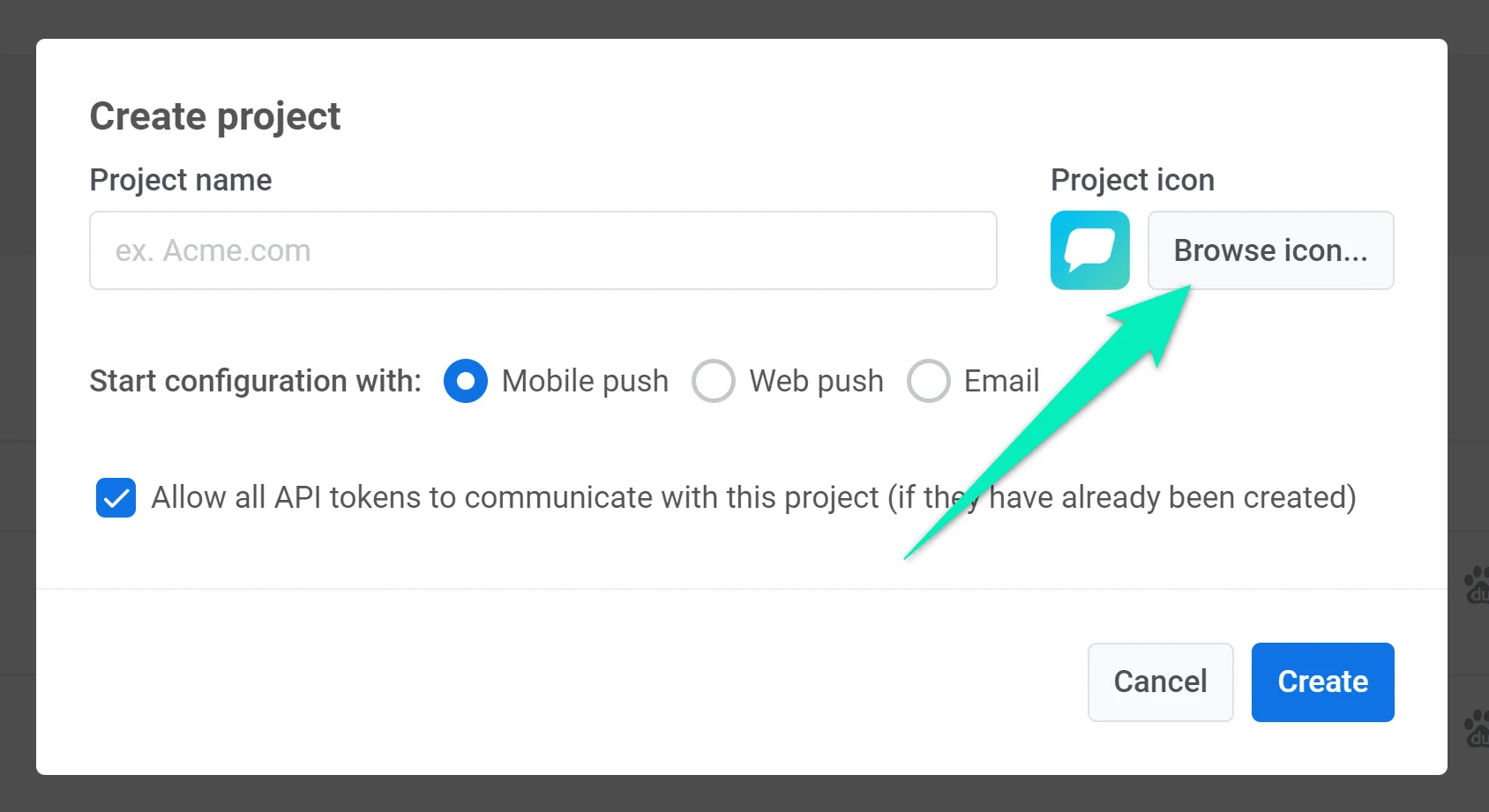Click Create to confirm the new project
The width and height of the screenshot is (1489, 812).
coord(1321,682)
